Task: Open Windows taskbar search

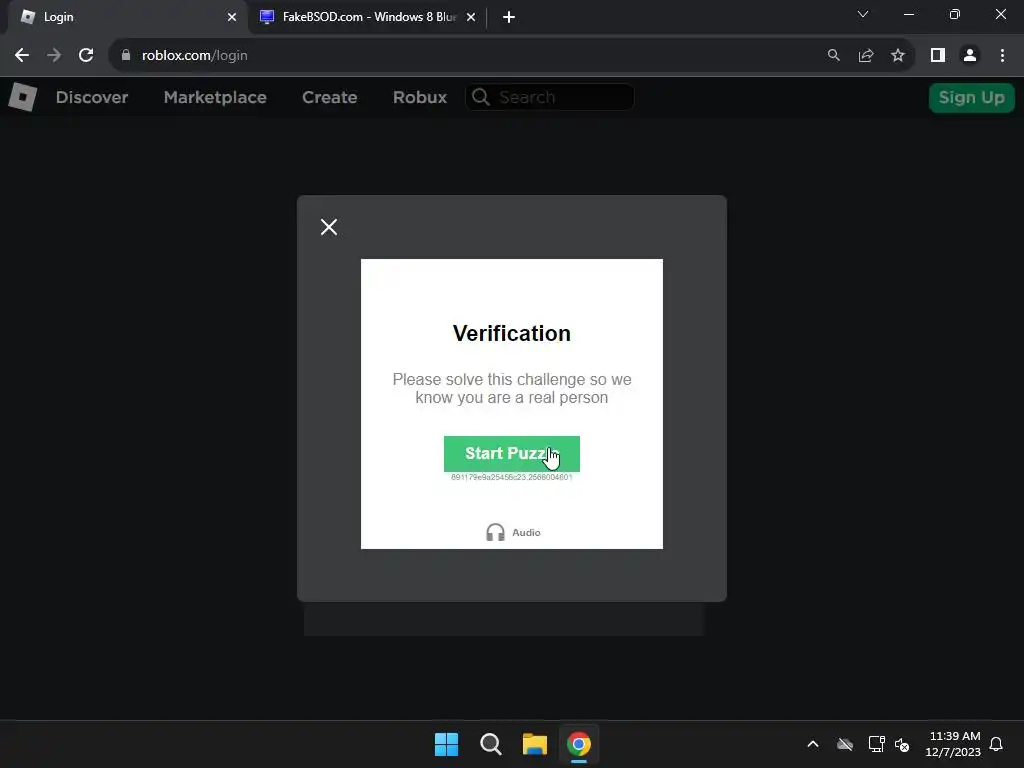Action: point(490,744)
